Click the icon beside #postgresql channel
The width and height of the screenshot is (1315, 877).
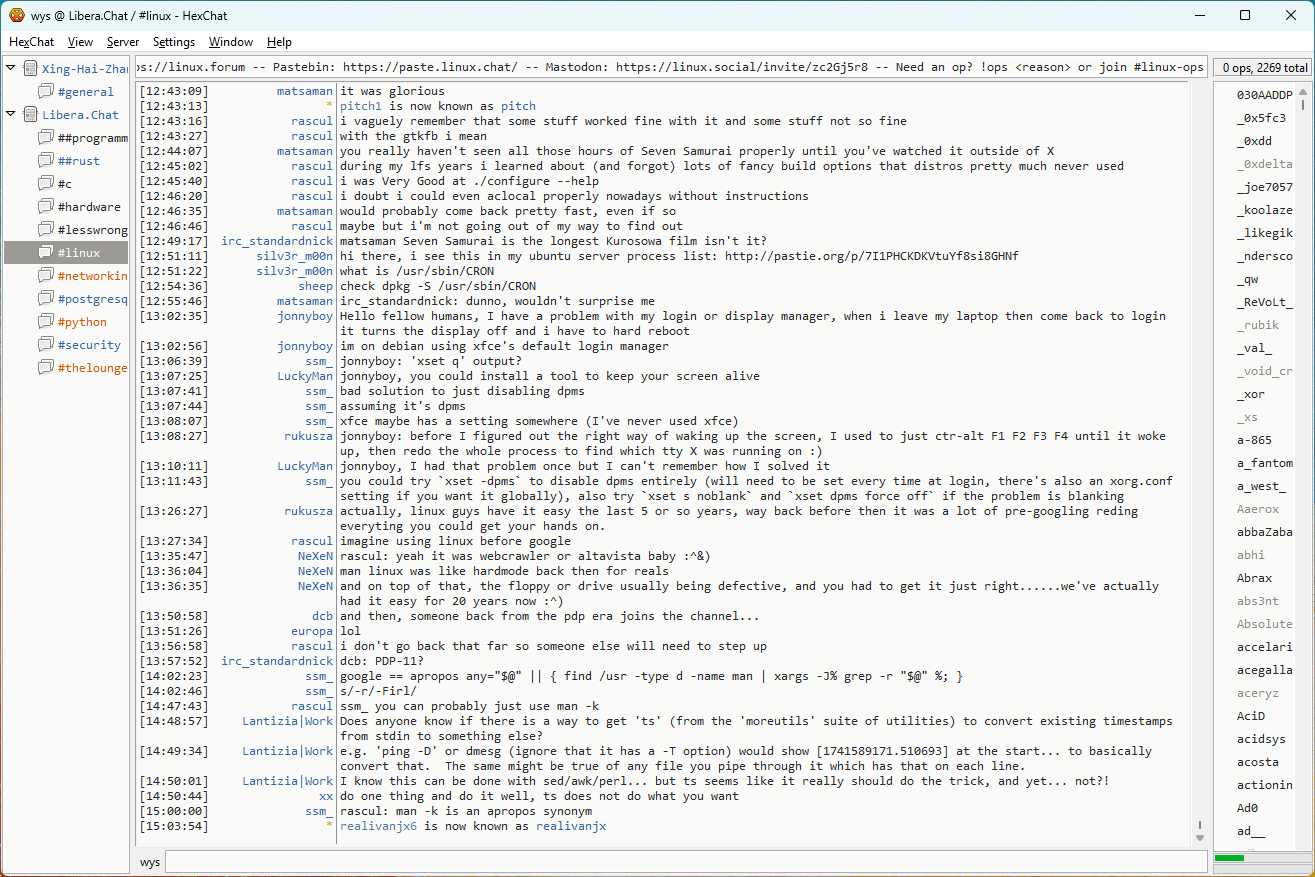coord(46,299)
